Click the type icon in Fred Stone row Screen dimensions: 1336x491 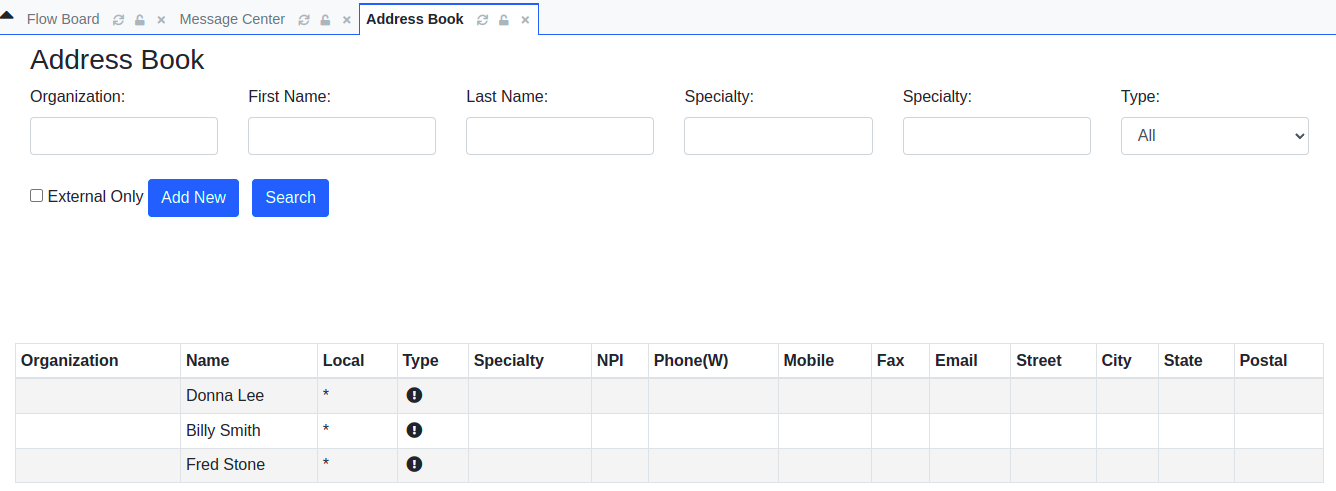[x=414, y=464]
